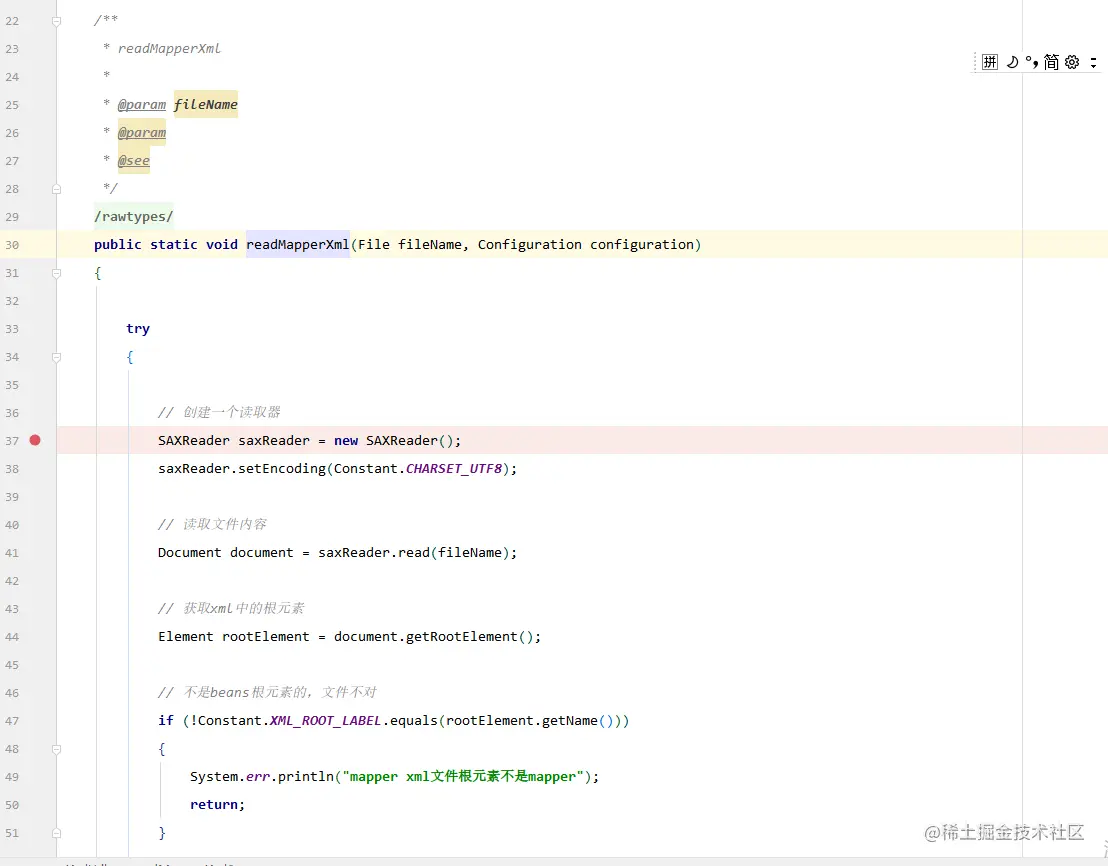Click the Element type on line 44
Viewport: 1108px width, 866px height.
click(x=185, y=636)
